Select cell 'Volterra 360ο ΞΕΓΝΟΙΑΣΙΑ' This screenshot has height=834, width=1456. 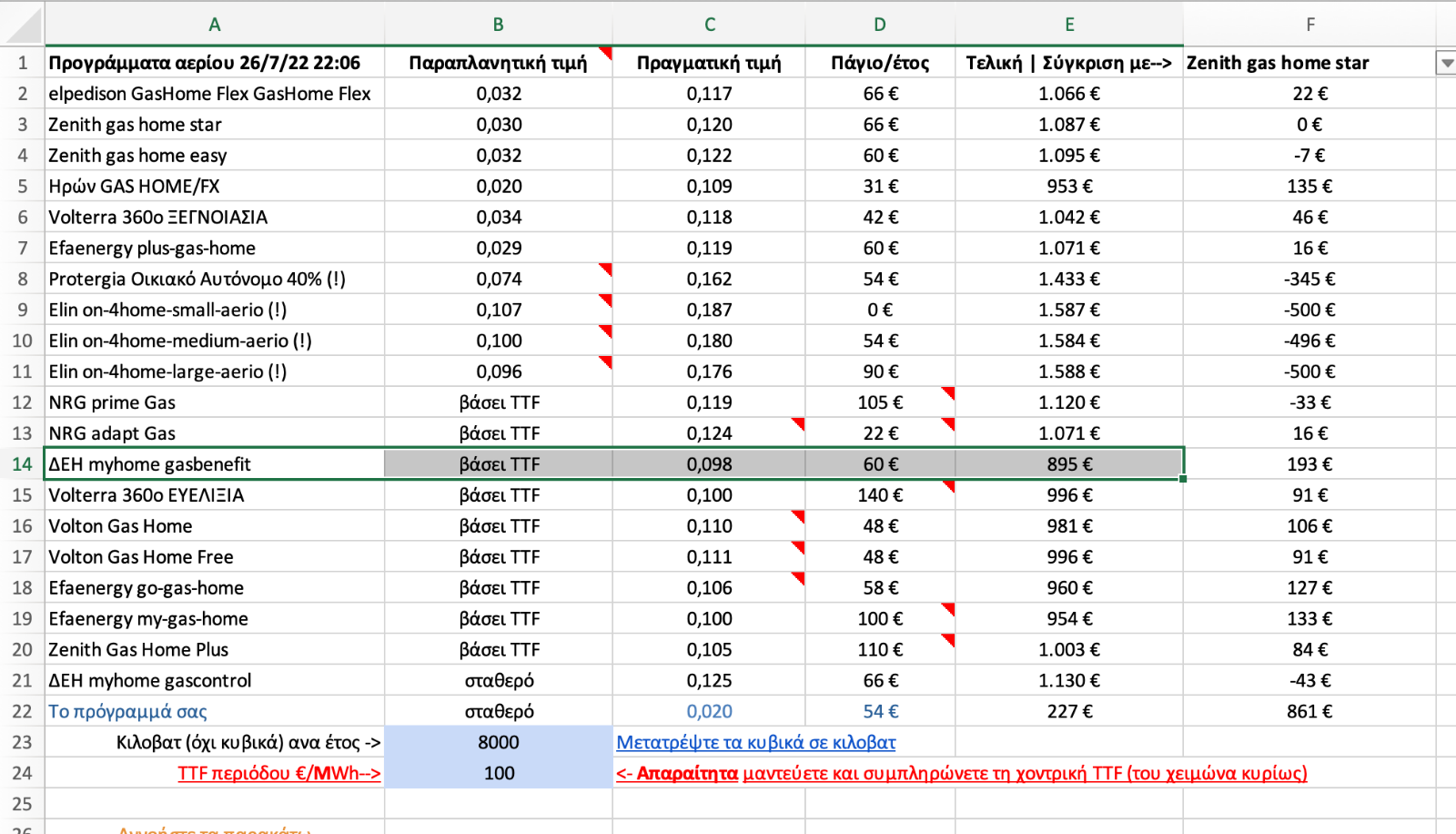[x=215, y=218]
